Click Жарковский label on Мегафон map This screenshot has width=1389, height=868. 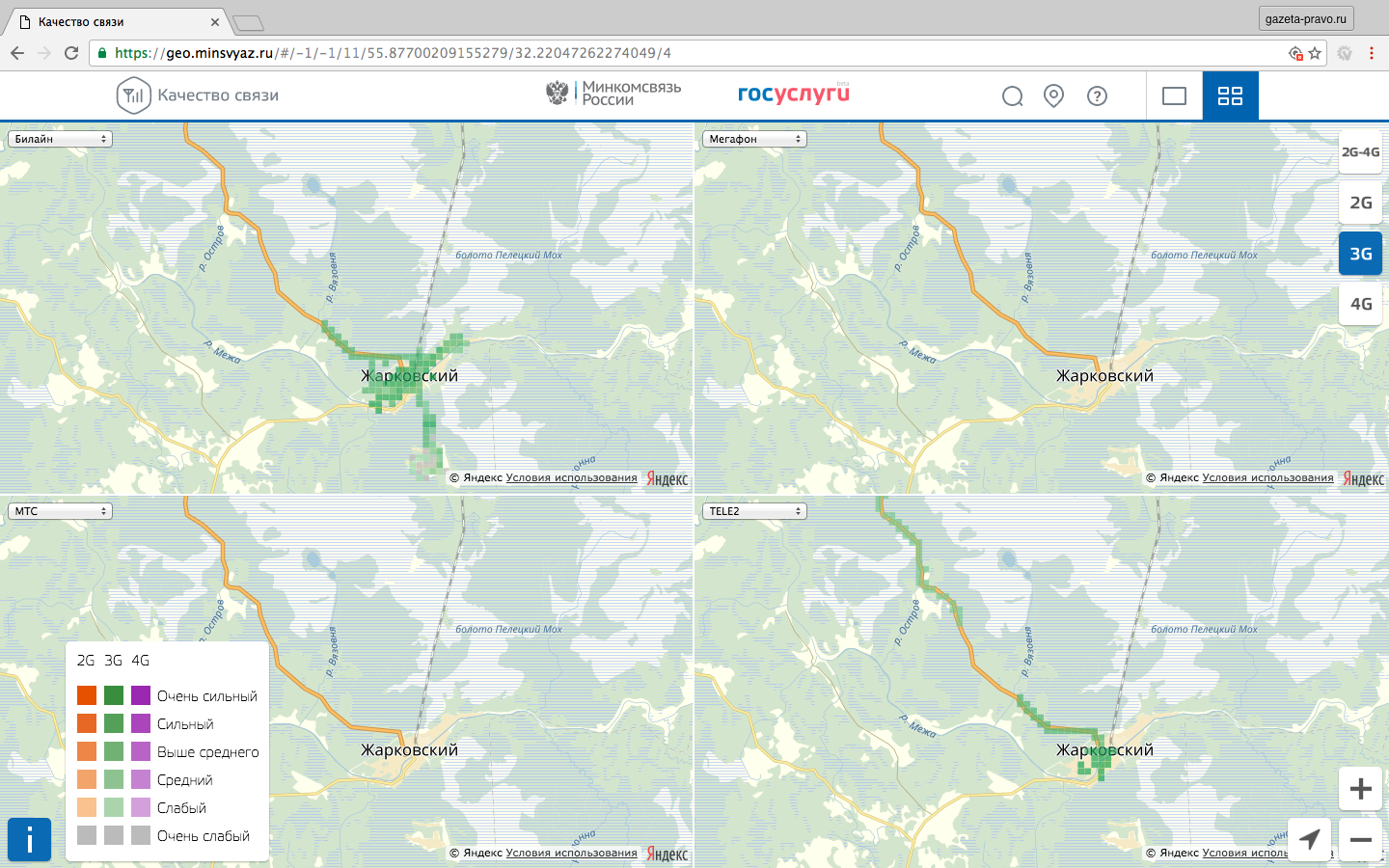(x=1104, y=376)
